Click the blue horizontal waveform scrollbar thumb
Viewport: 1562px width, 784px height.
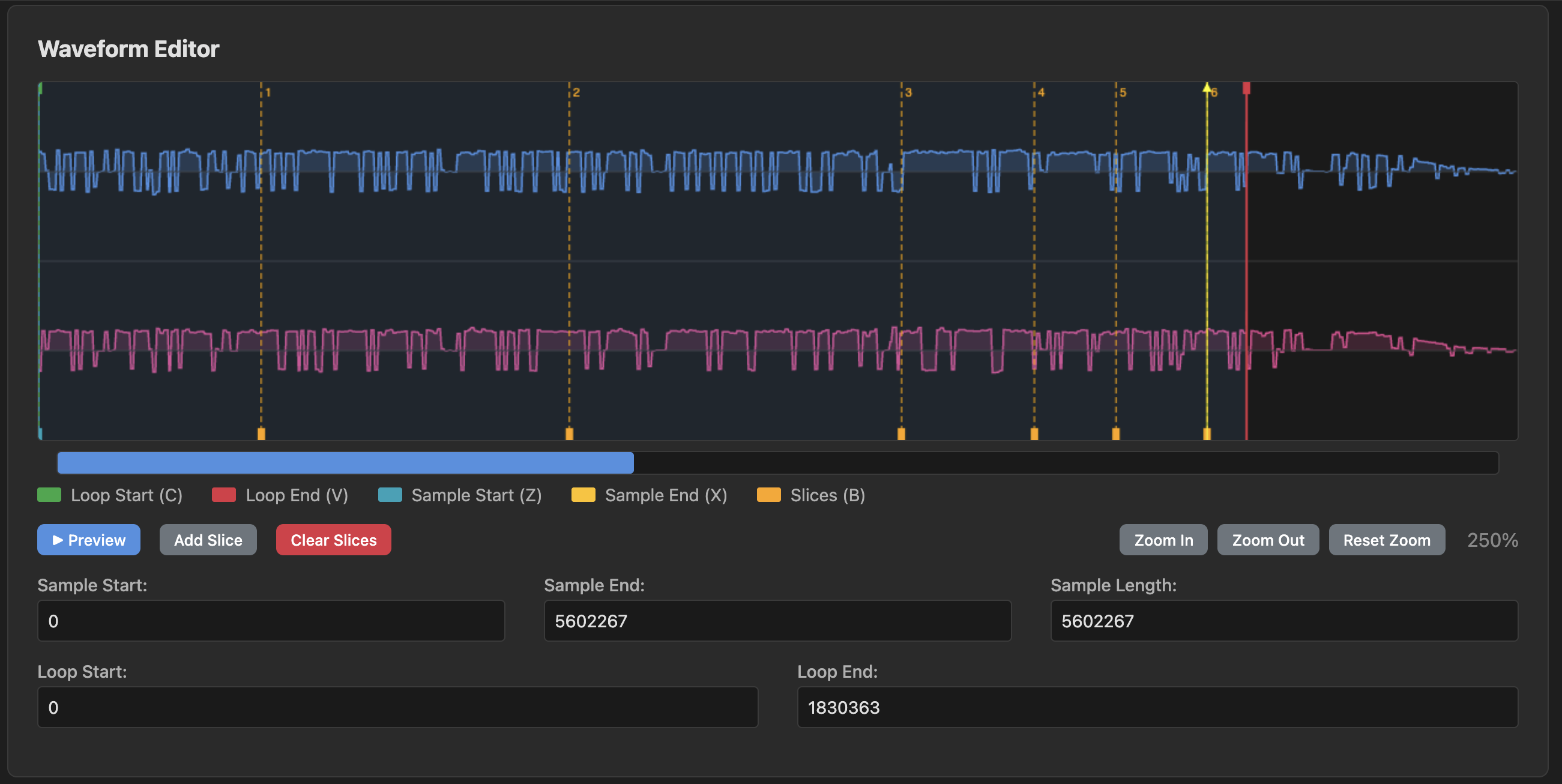click(x=345, y=463)
